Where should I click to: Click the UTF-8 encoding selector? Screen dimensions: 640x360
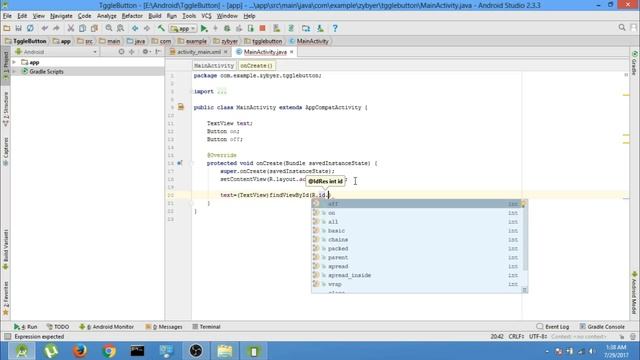[538, 337]
